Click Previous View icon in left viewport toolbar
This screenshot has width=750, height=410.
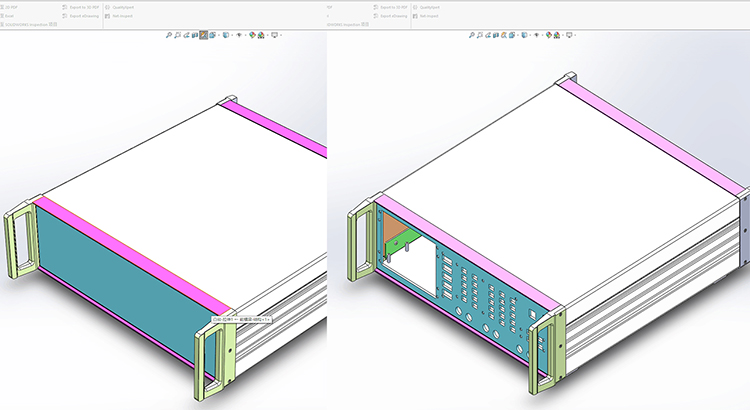(x=186, y=34)
